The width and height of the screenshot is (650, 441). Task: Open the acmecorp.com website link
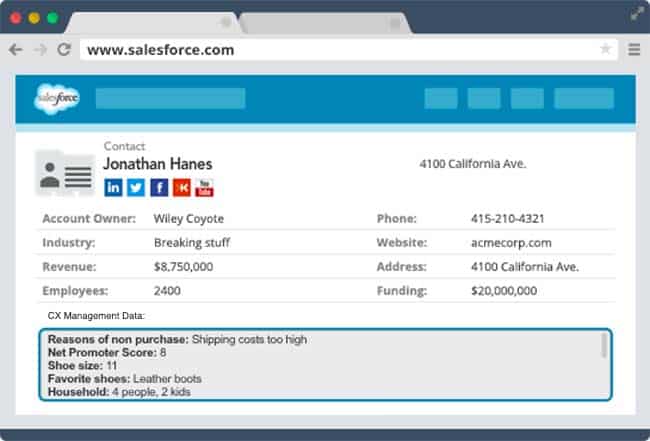pos(511,243)
